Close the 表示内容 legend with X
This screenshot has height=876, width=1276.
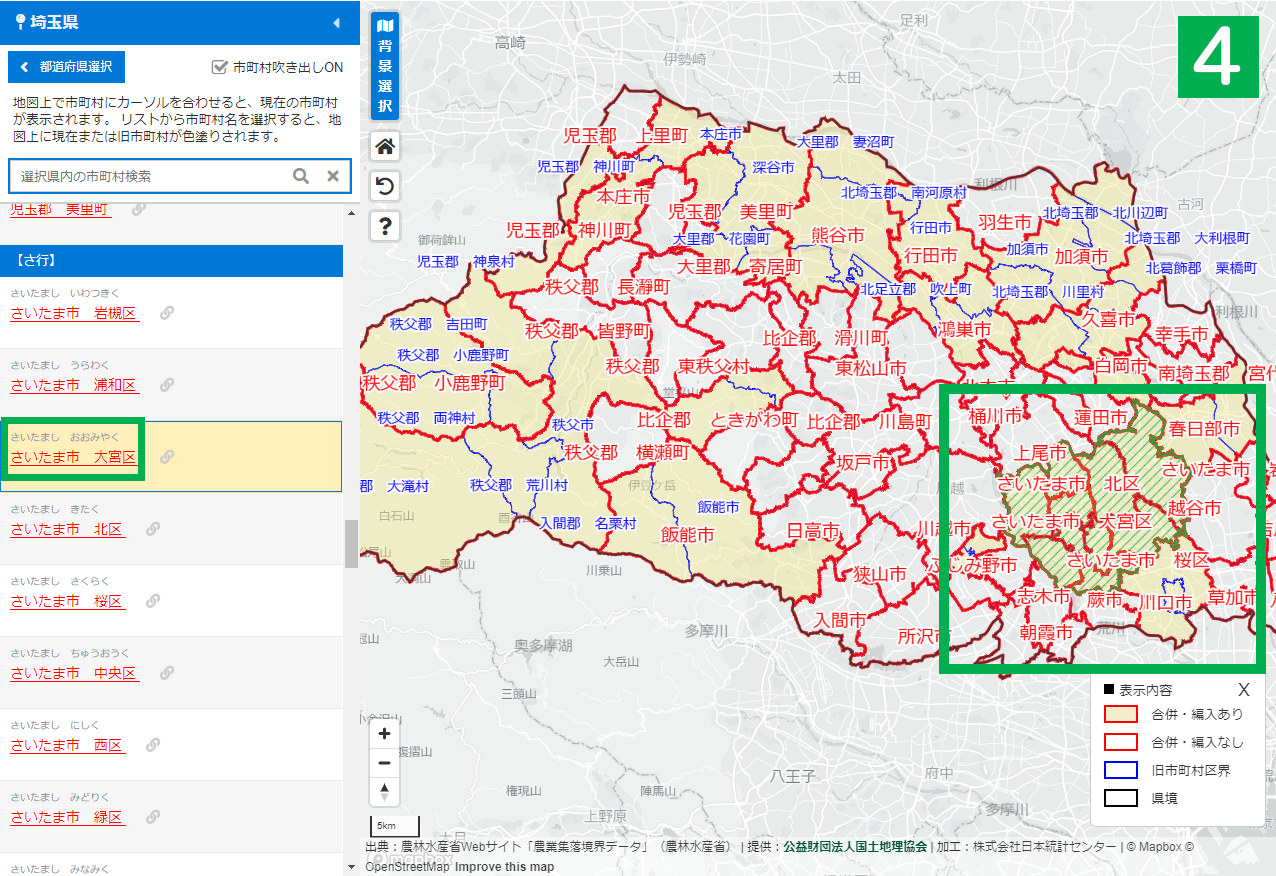tap(1244, 690)
